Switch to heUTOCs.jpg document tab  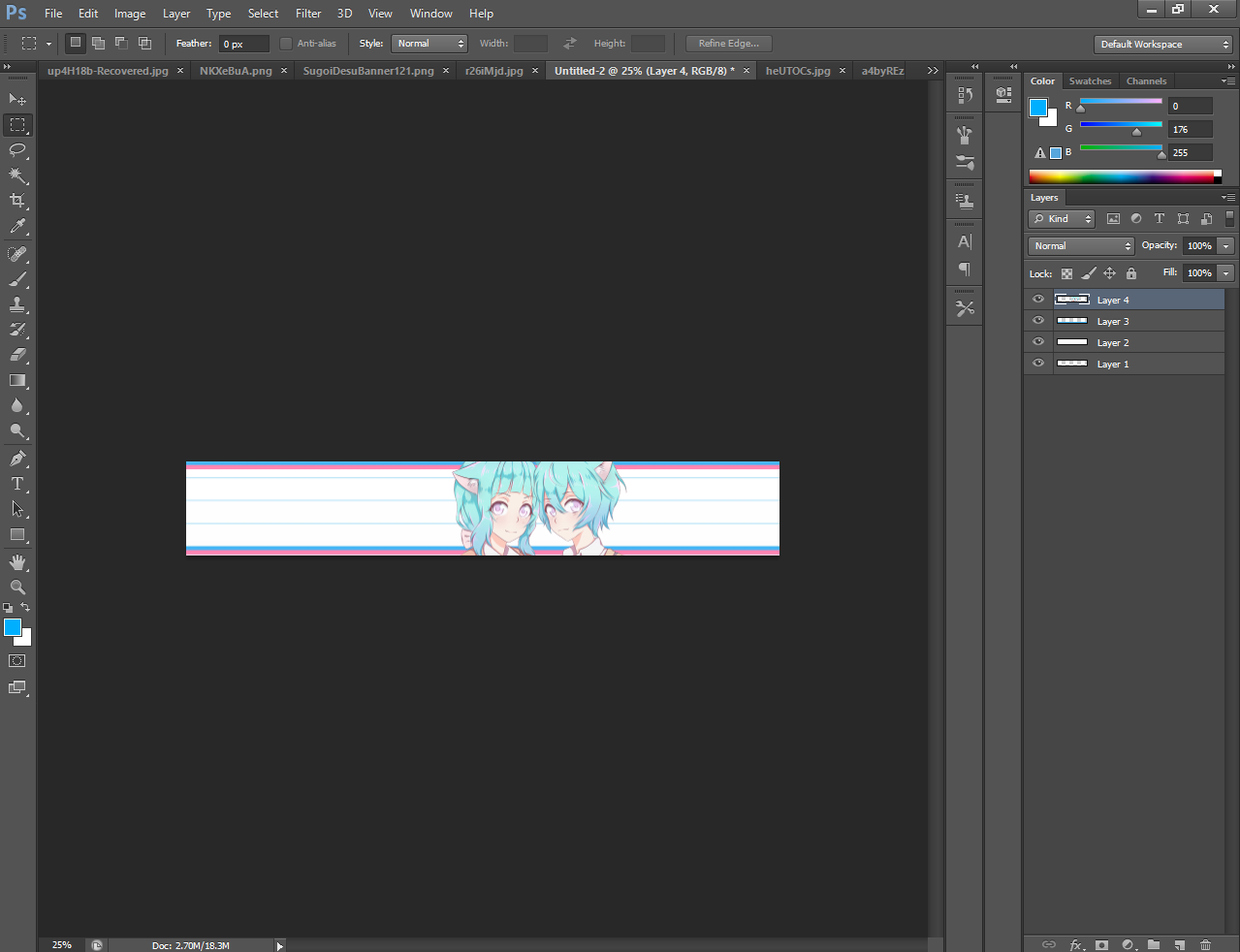798,71
